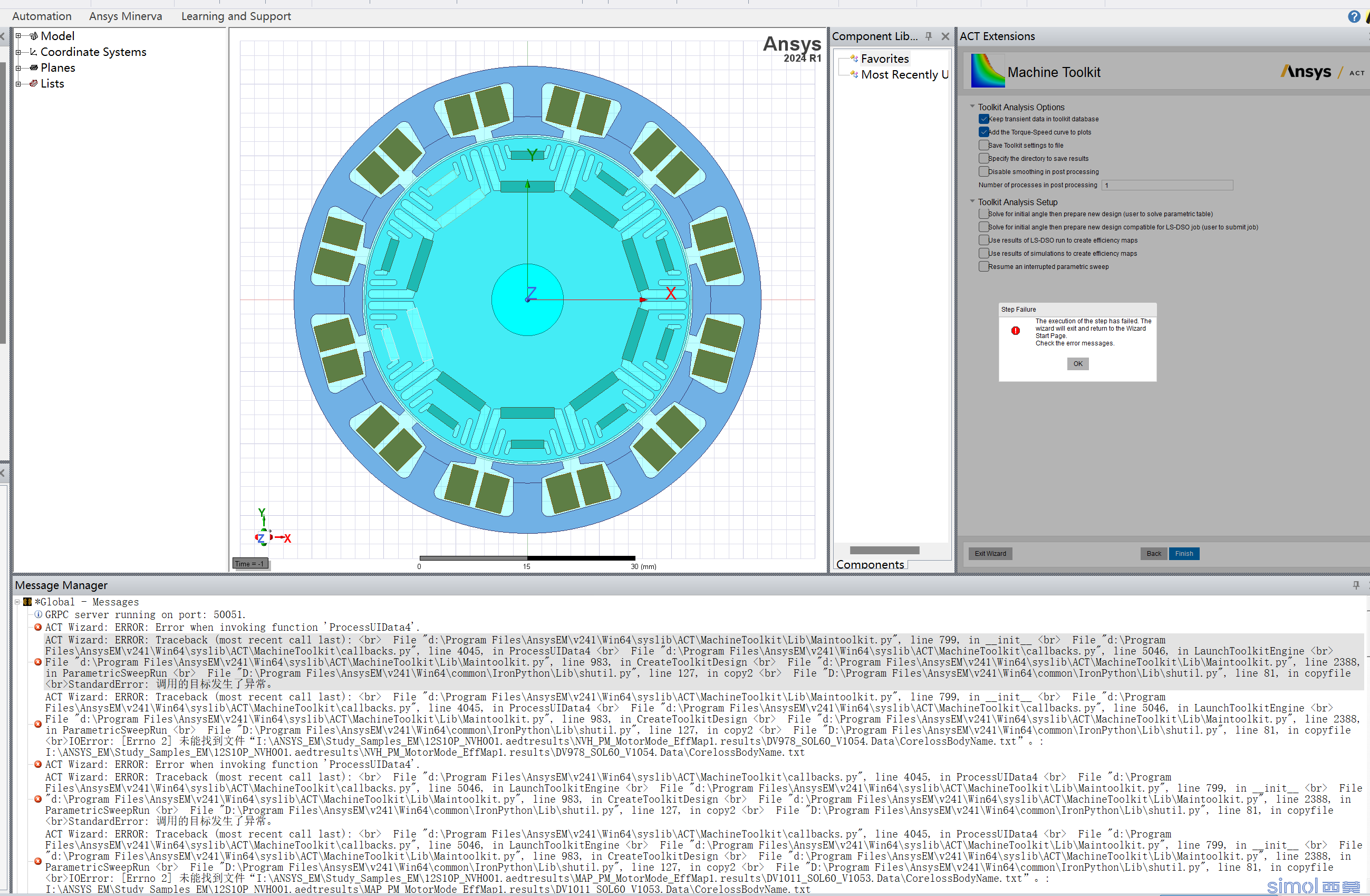Click the Exit Wizard button
The height and width of the screenshot is (896, 1370).
pyautogui.click(x=990, y=553)
